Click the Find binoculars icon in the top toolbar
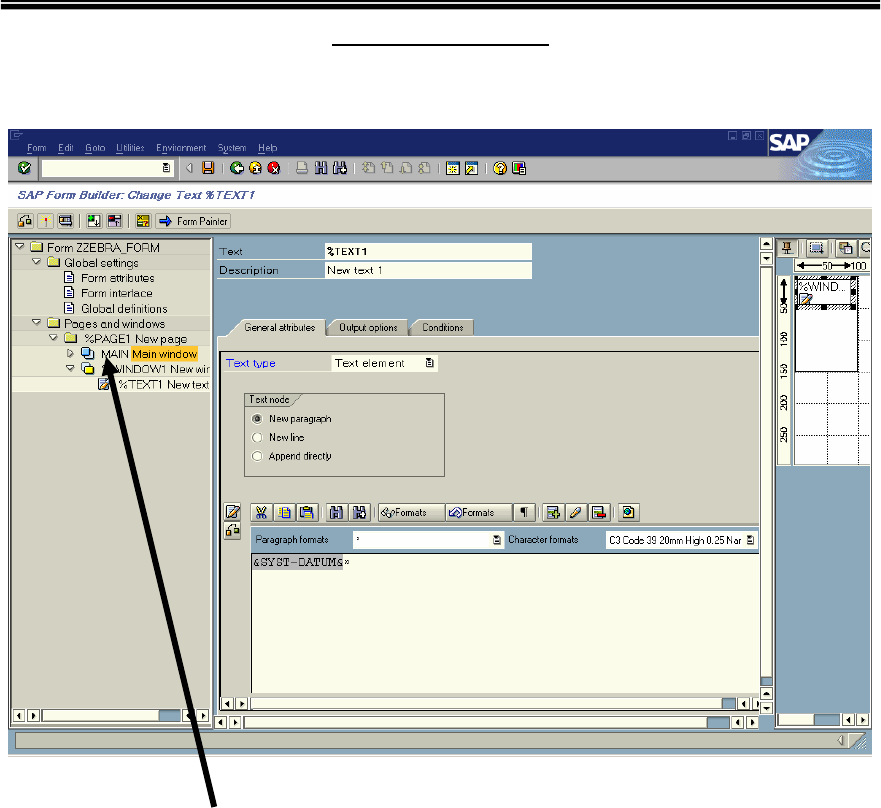The width and height of the screenshot is (881, 808). [x=321, y=167]
